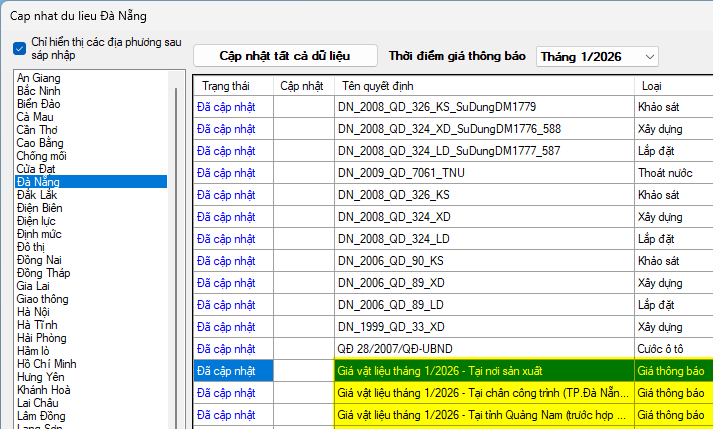Select 'Cần Thơ' in the list
This screenshot has width=713, height=429.
[38, 130]
